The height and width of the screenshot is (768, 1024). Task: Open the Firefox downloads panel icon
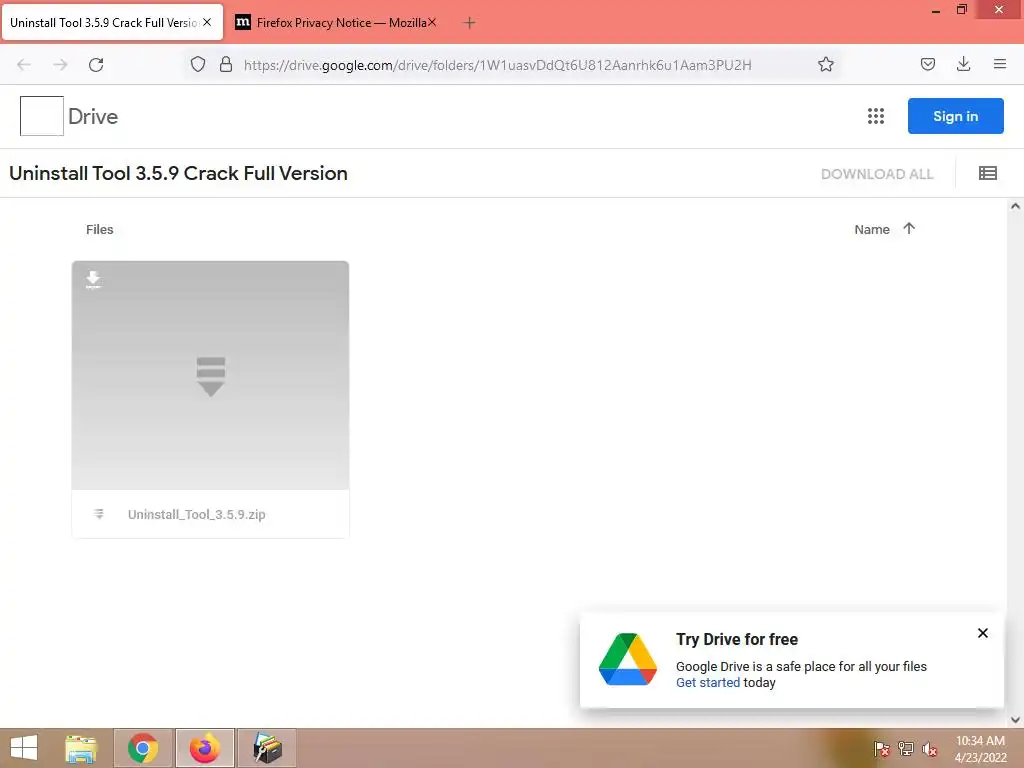pyautogui.click(x=963, y=64)
